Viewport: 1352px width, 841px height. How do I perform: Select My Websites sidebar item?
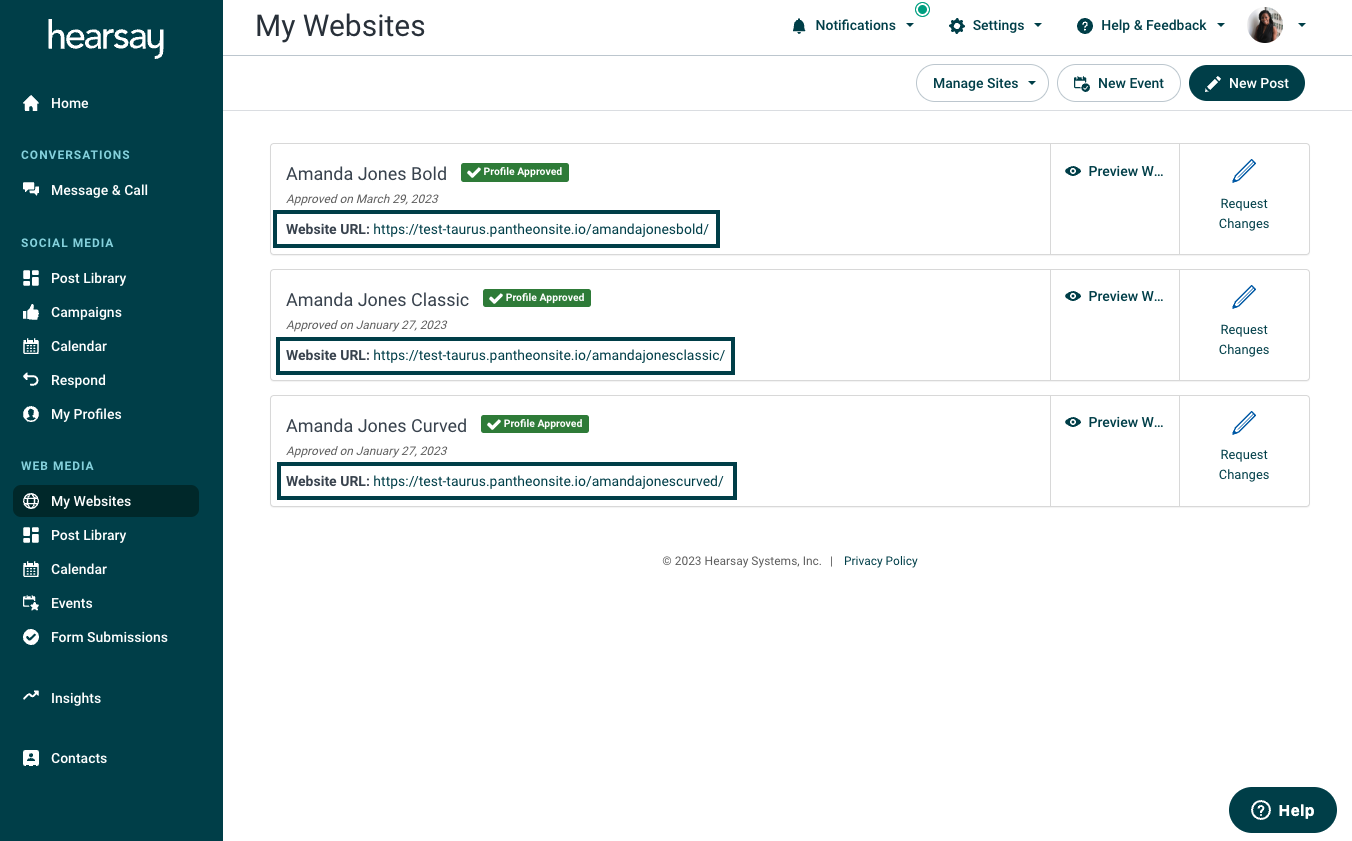pos(106,501)
